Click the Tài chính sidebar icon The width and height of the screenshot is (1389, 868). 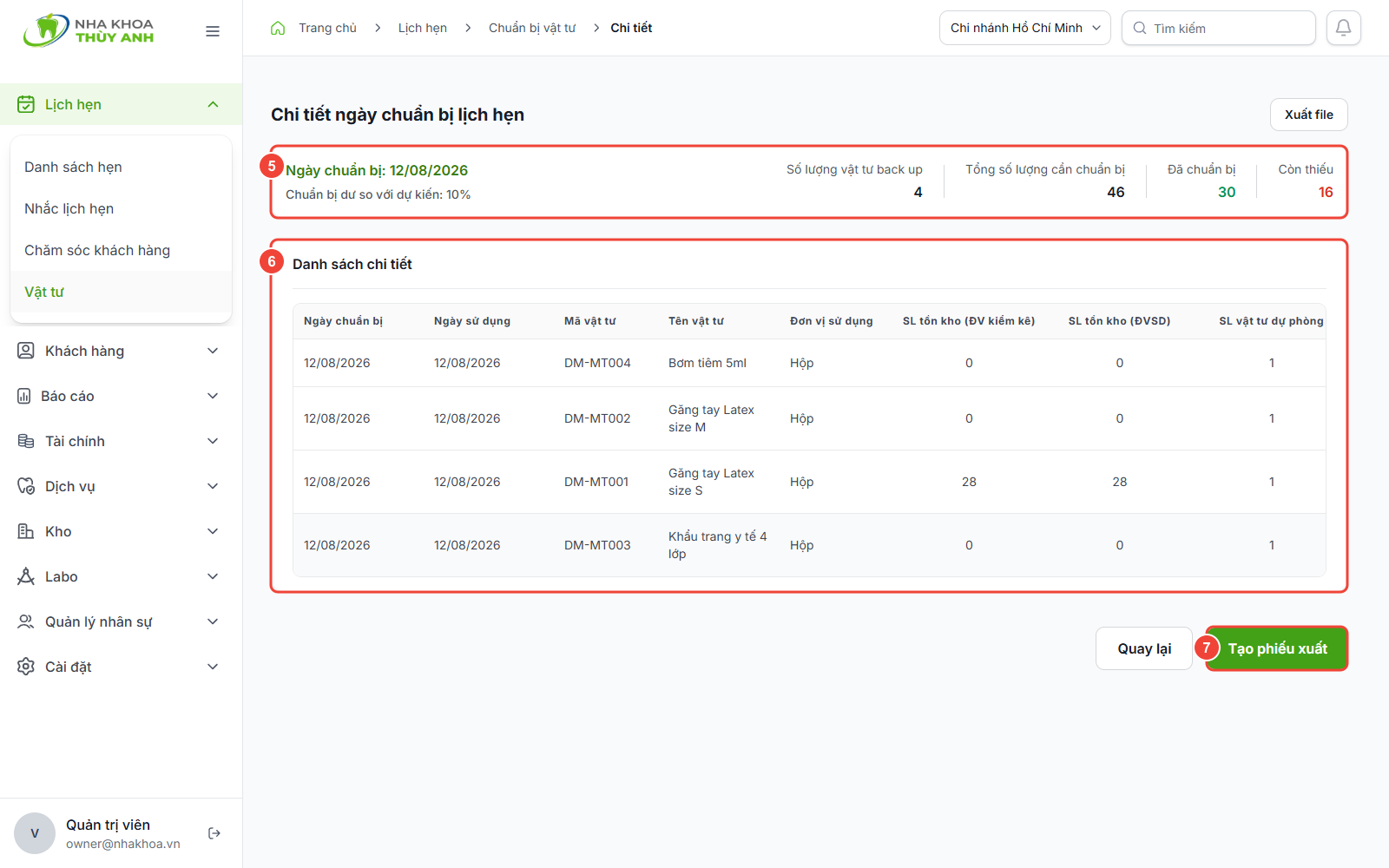point(26,441)
